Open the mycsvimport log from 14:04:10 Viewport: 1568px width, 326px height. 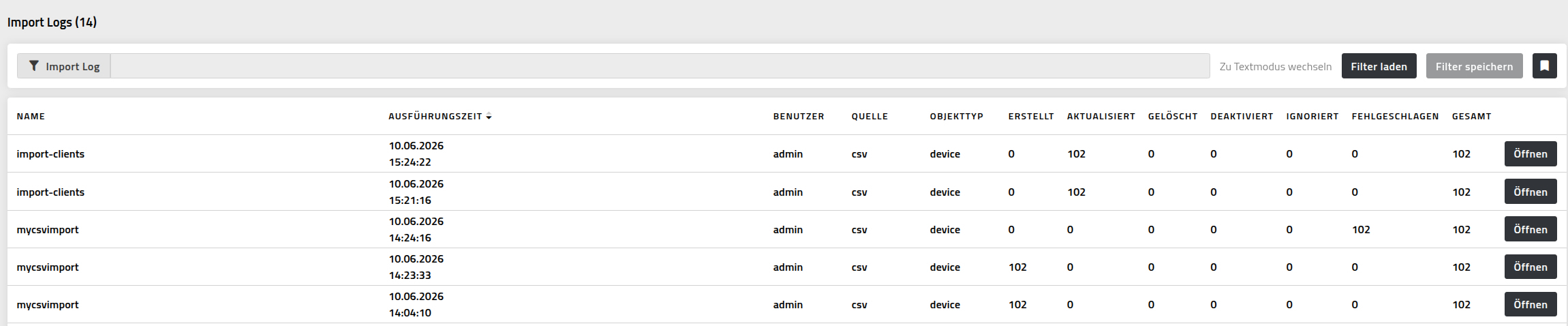click(1530, 305)
